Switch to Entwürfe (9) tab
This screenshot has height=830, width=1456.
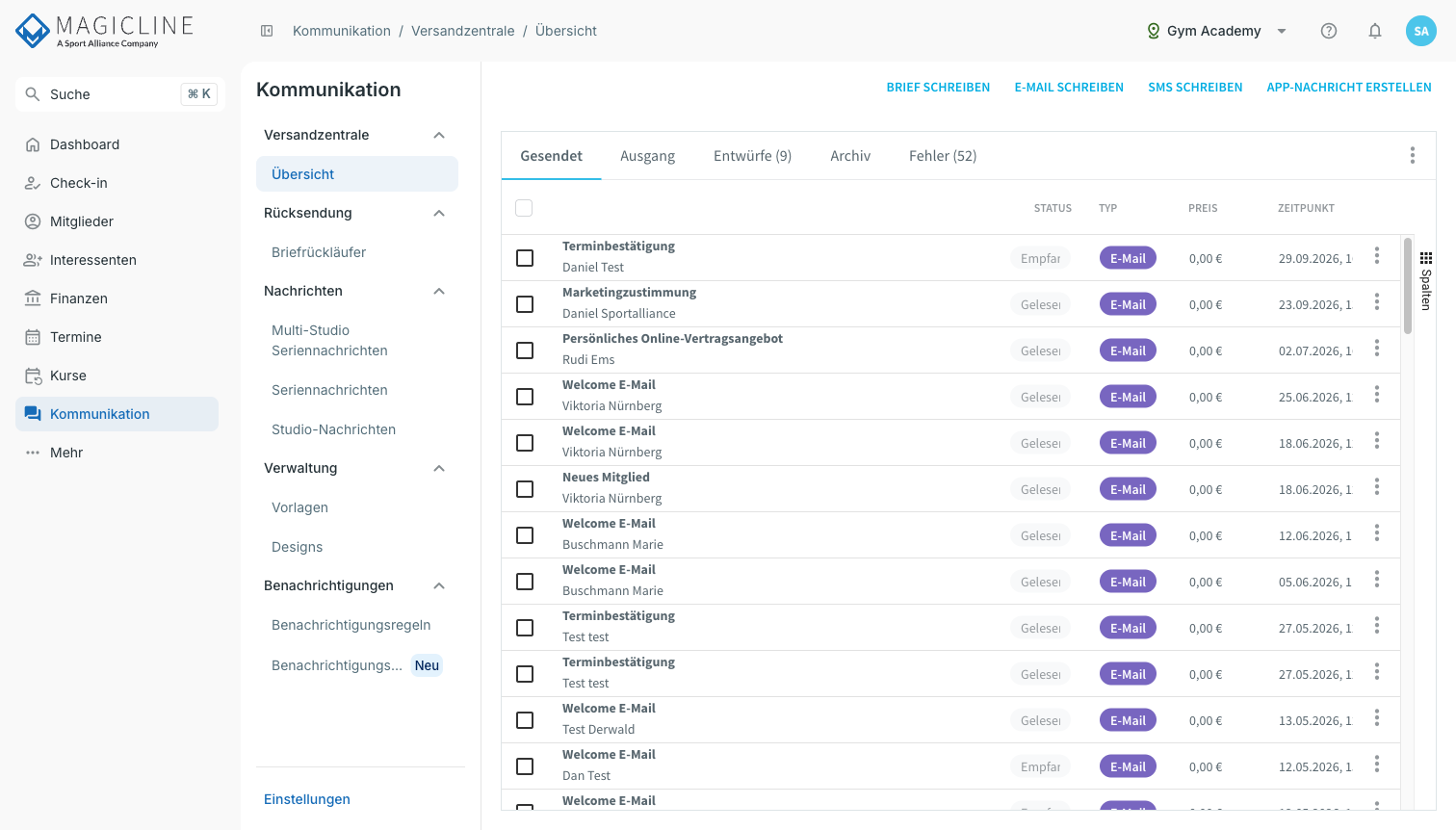[x=752, y=156]
